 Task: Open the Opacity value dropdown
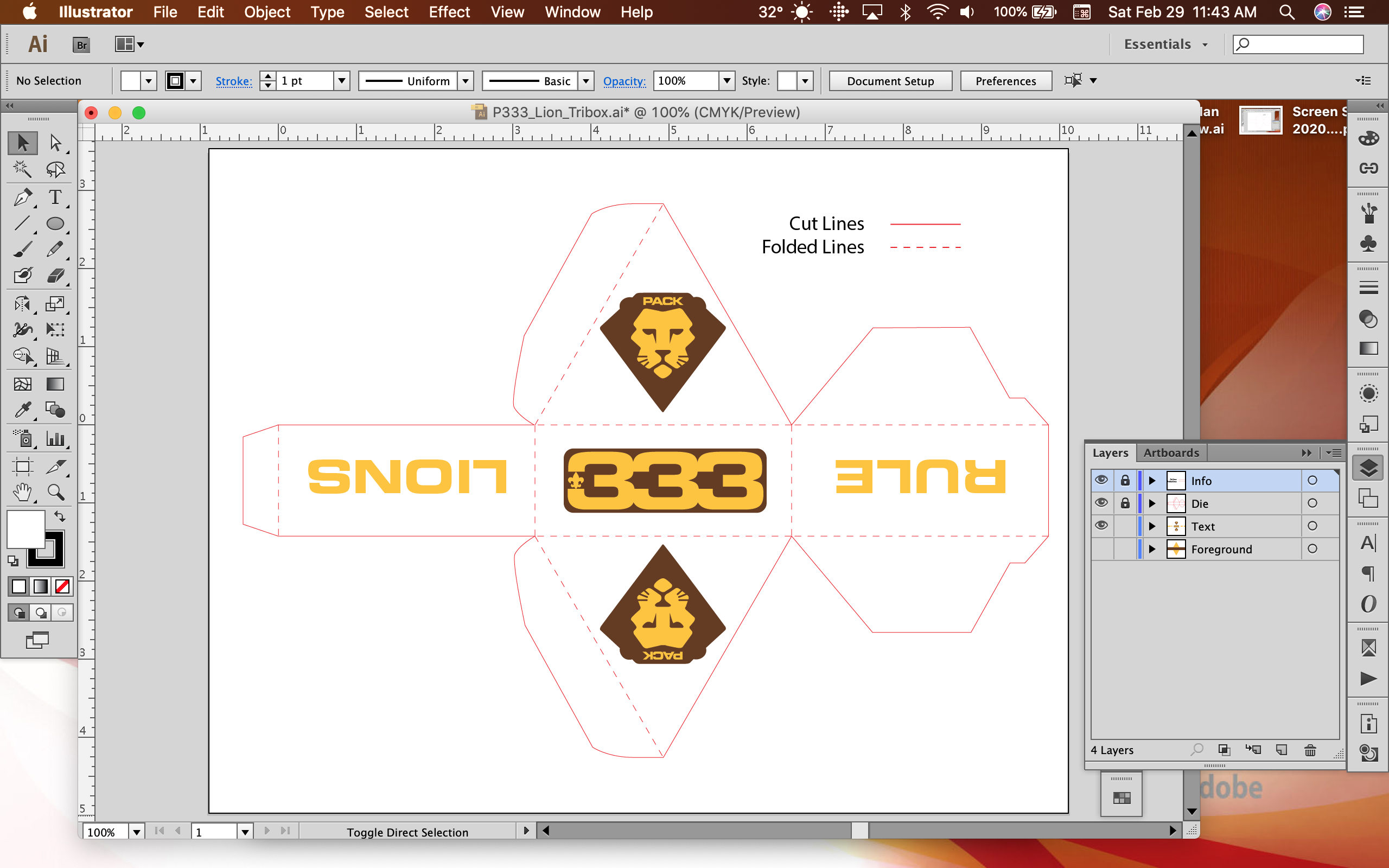click(727, 81)
